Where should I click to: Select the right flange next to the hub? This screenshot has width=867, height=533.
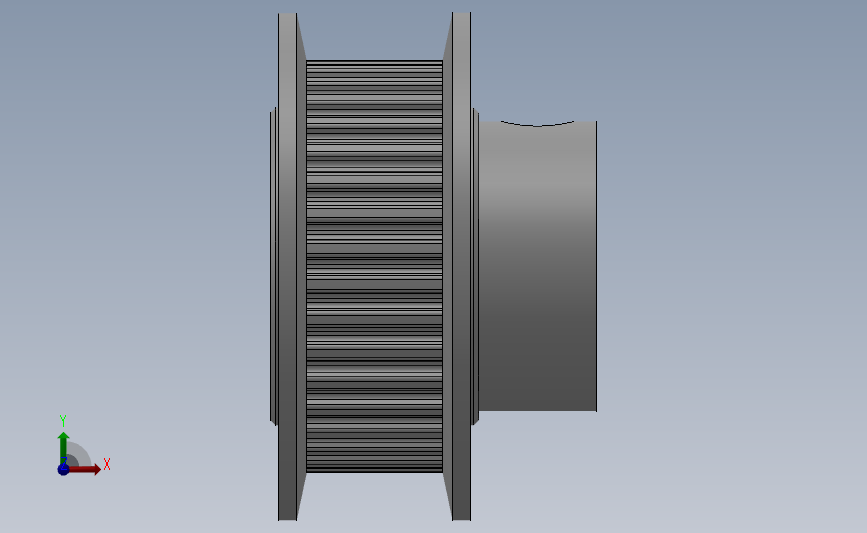(x=461, y=266)
